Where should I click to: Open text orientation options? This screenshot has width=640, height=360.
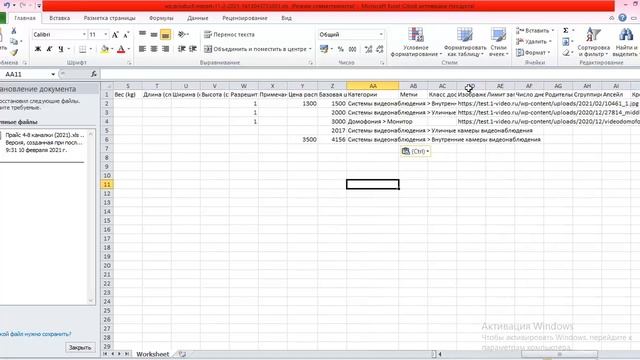183,34
